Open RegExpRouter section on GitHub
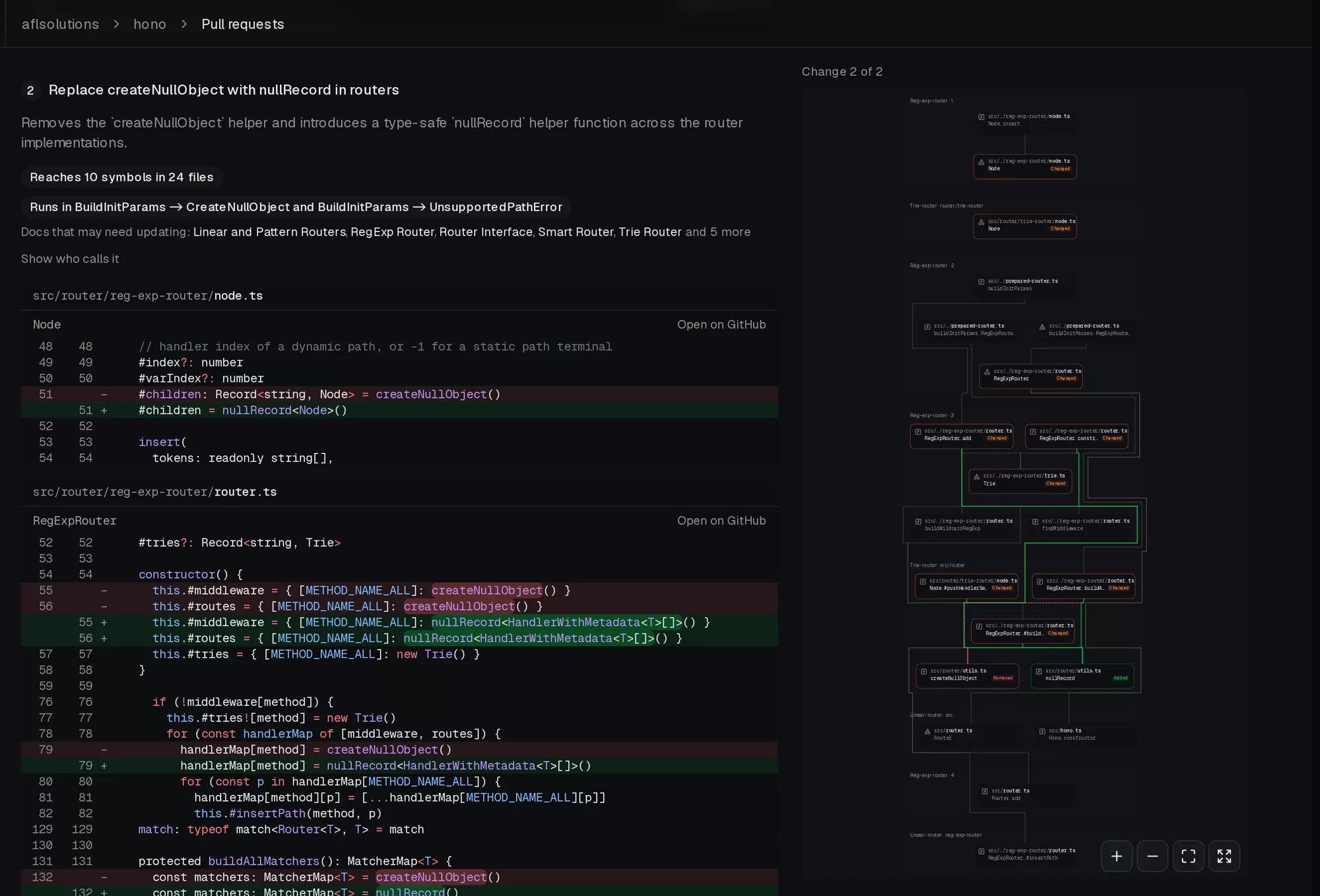The width and height of the screenshot is (1320, 896). coord(721,521)
